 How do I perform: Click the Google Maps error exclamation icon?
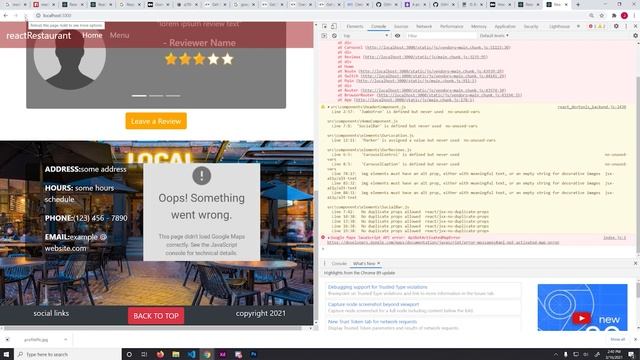[202, 176]
